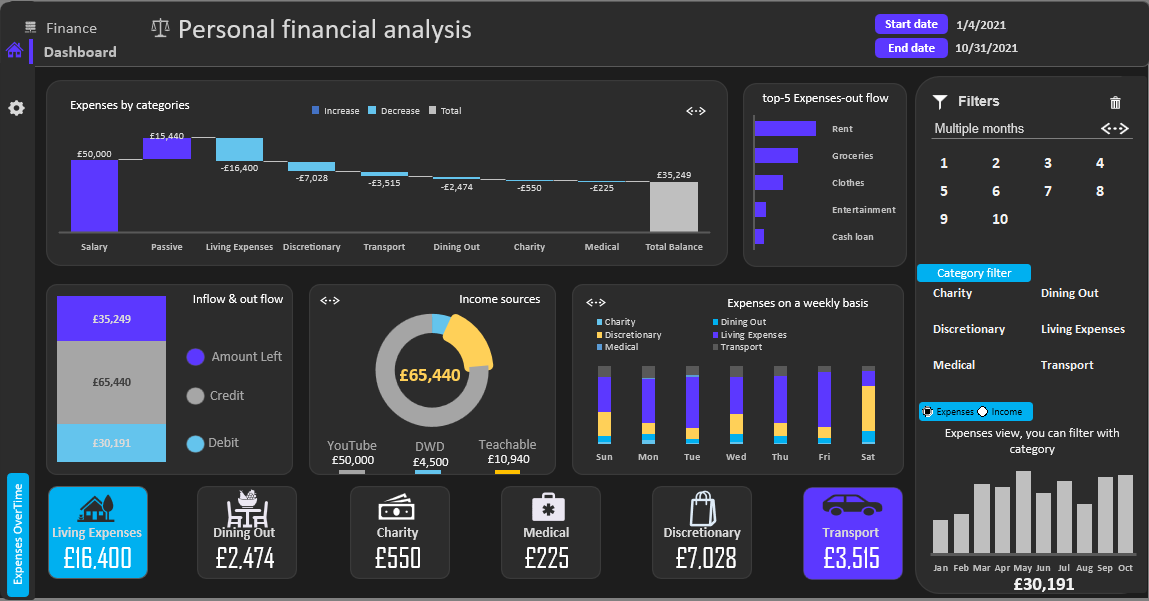Click the home icon in the sidebar
Screen dimensions: 1149x601
(x=14, y=50)
